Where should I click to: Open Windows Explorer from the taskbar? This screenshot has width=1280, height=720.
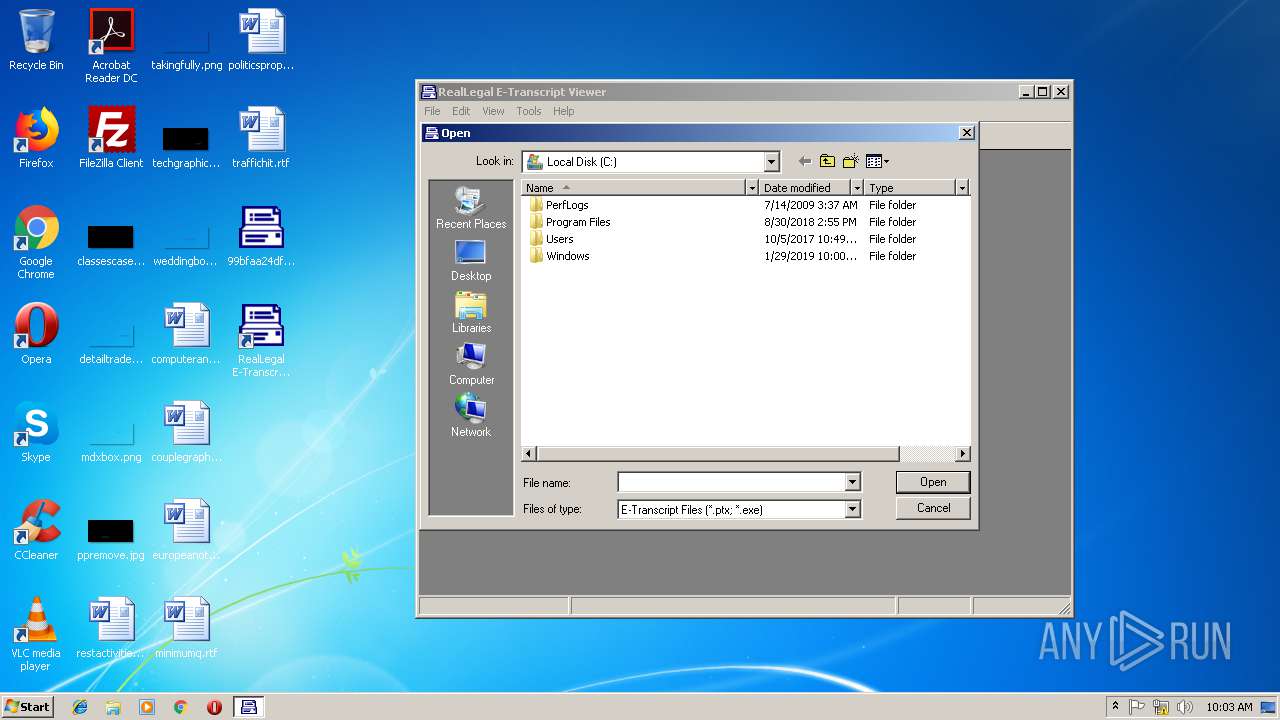coord(113,707)
